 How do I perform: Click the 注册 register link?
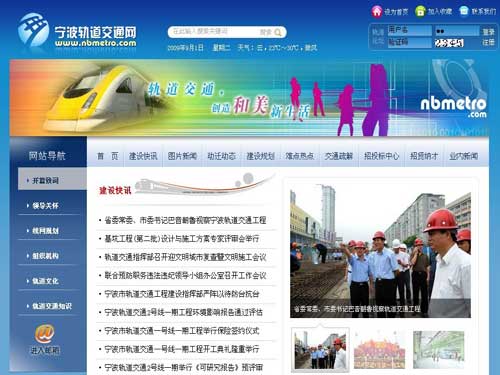(488, 42)
